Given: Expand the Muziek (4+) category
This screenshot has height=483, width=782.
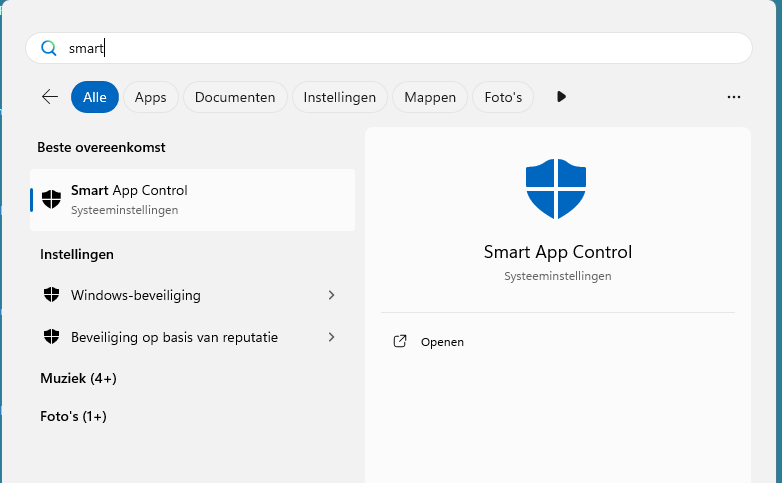Looking at the screenshot, I should click(78, 378).
